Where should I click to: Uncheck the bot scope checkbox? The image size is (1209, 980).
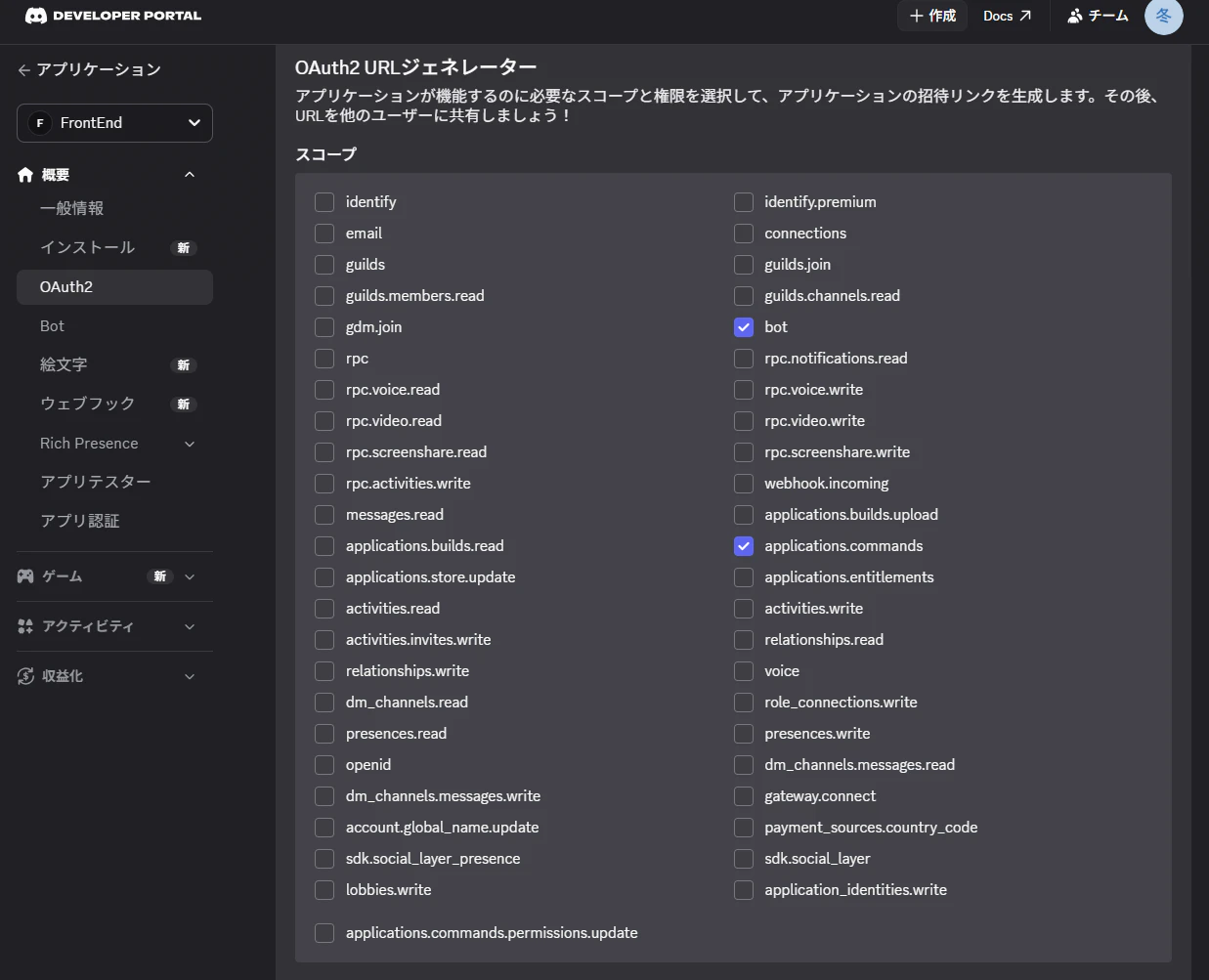[x=744, y=327]
